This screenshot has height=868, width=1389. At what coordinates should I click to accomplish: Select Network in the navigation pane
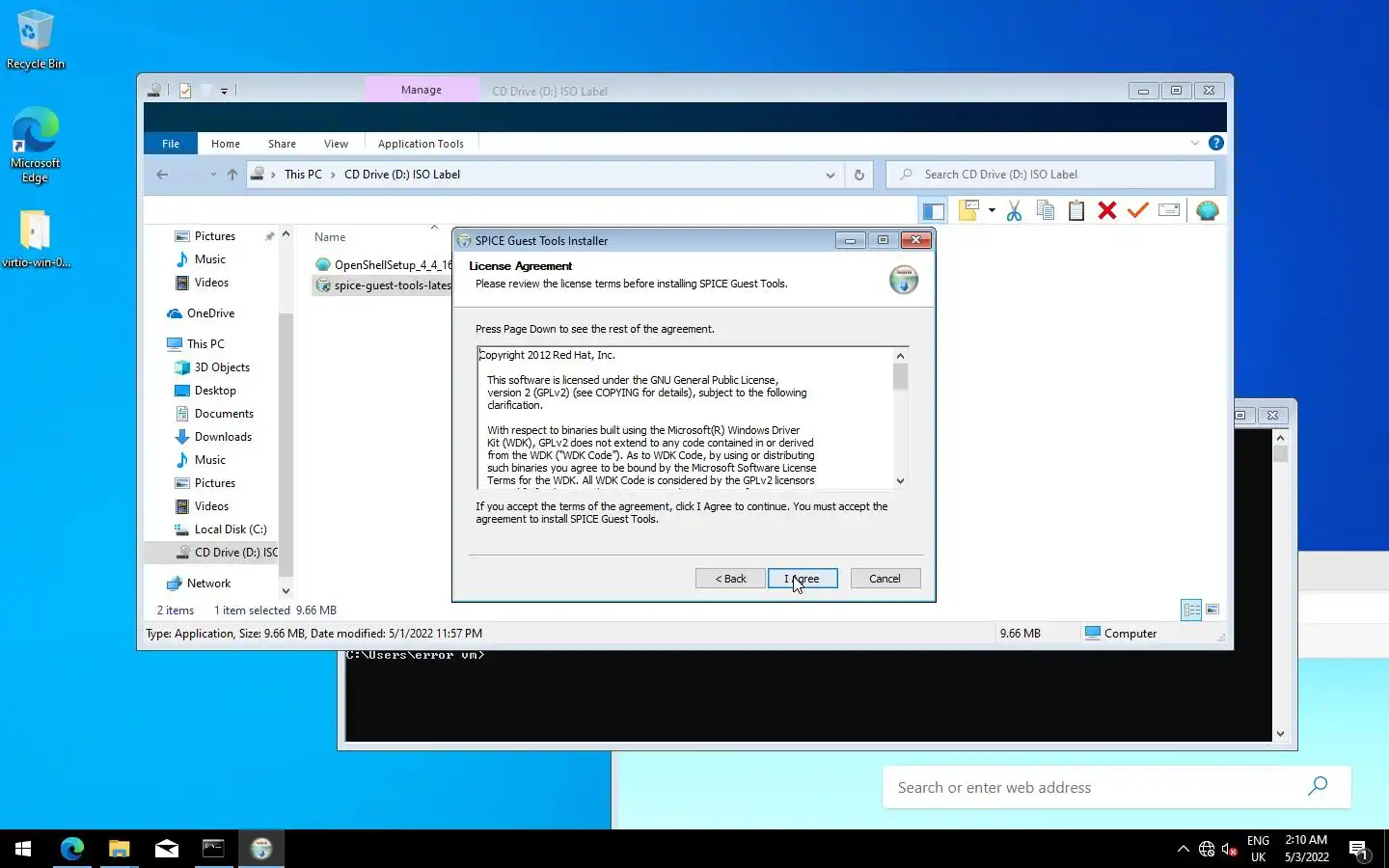[208, 583]
